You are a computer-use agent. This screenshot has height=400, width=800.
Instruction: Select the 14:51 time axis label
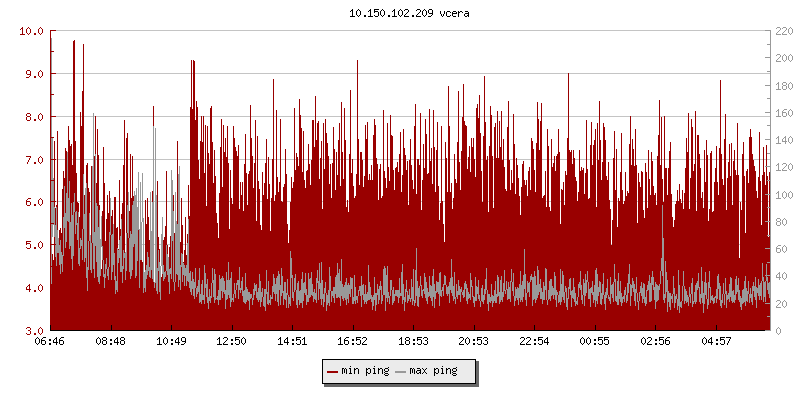tap(292, 341)
